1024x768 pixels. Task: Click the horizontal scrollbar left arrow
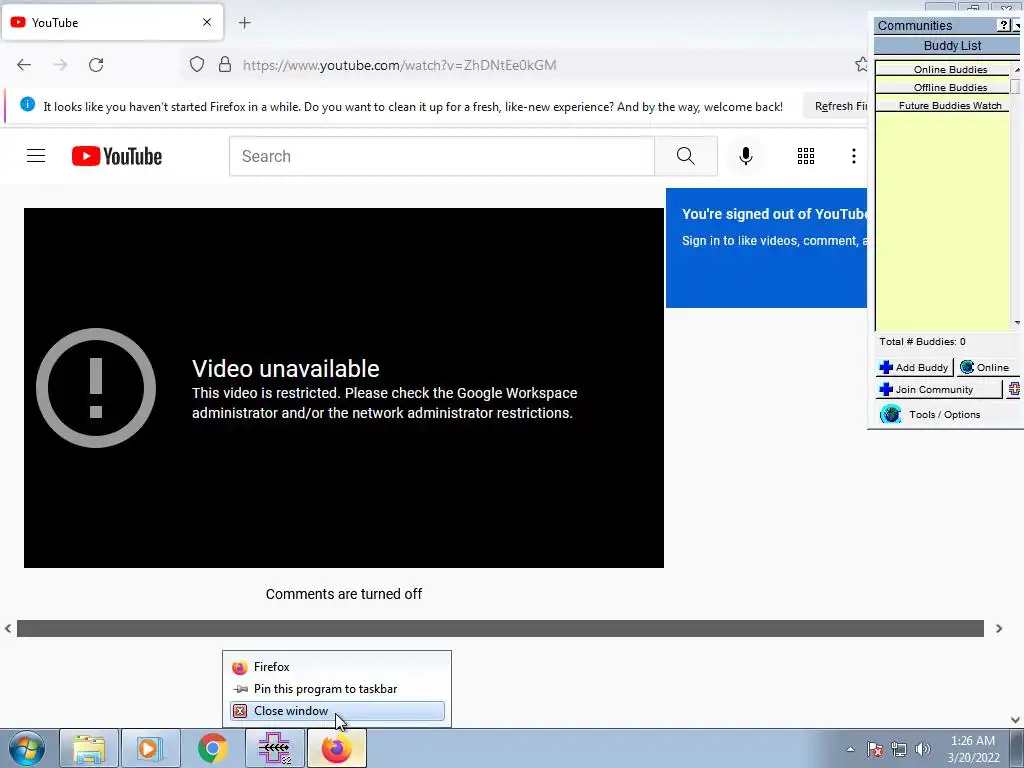pyautogui.click(x=8, y=628)
